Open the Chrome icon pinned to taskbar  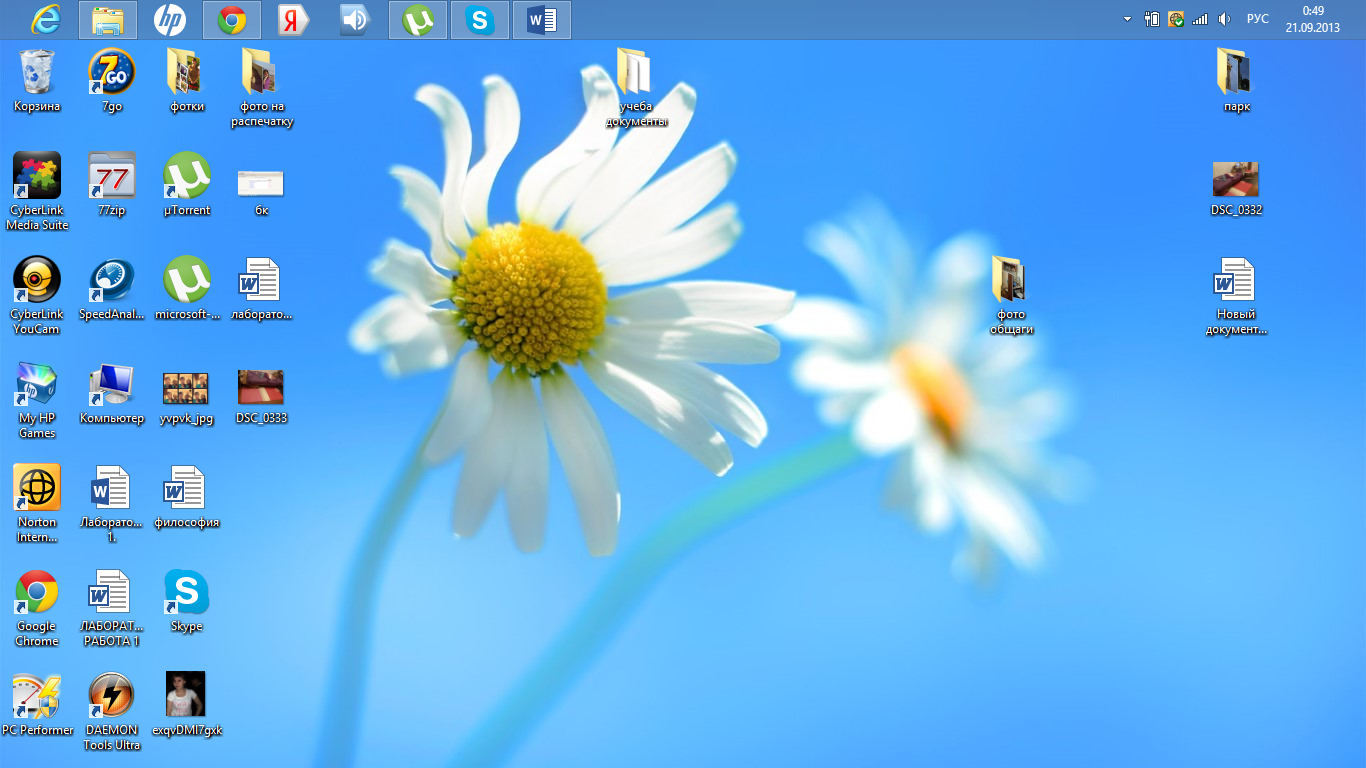(232, 20)
